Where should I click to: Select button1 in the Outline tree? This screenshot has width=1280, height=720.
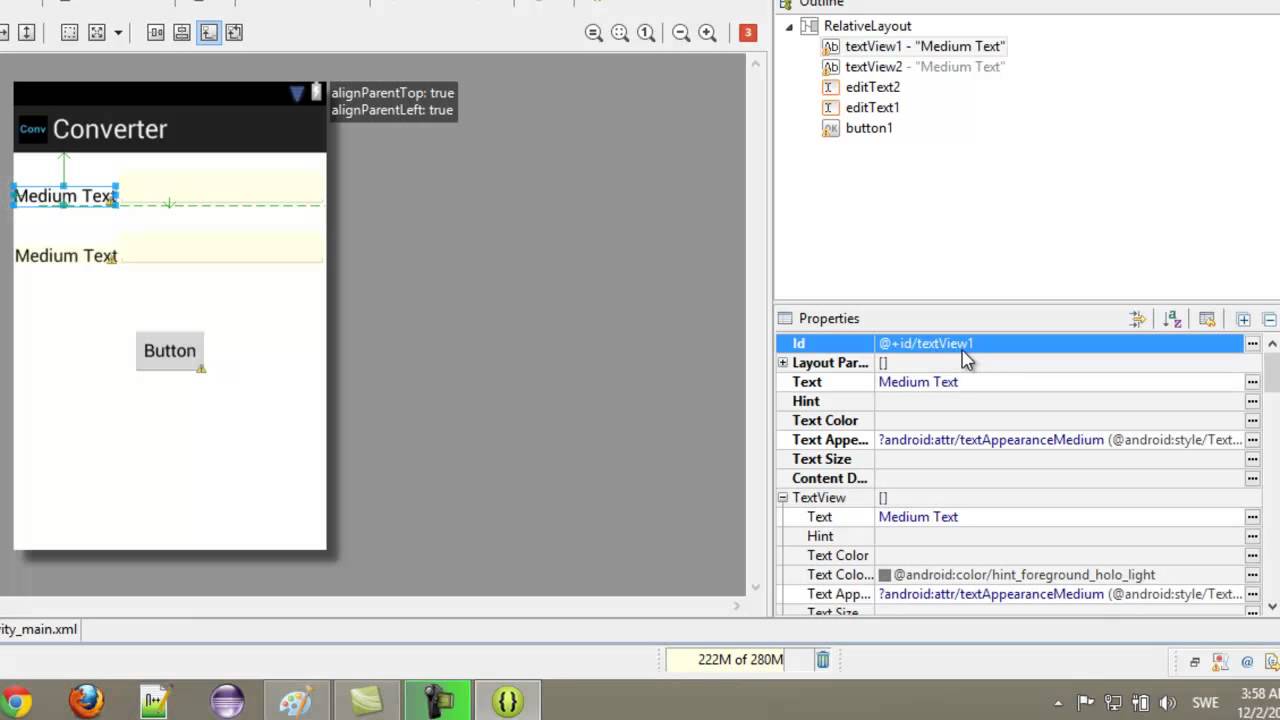pyautogui.click(x=868, y=128)
